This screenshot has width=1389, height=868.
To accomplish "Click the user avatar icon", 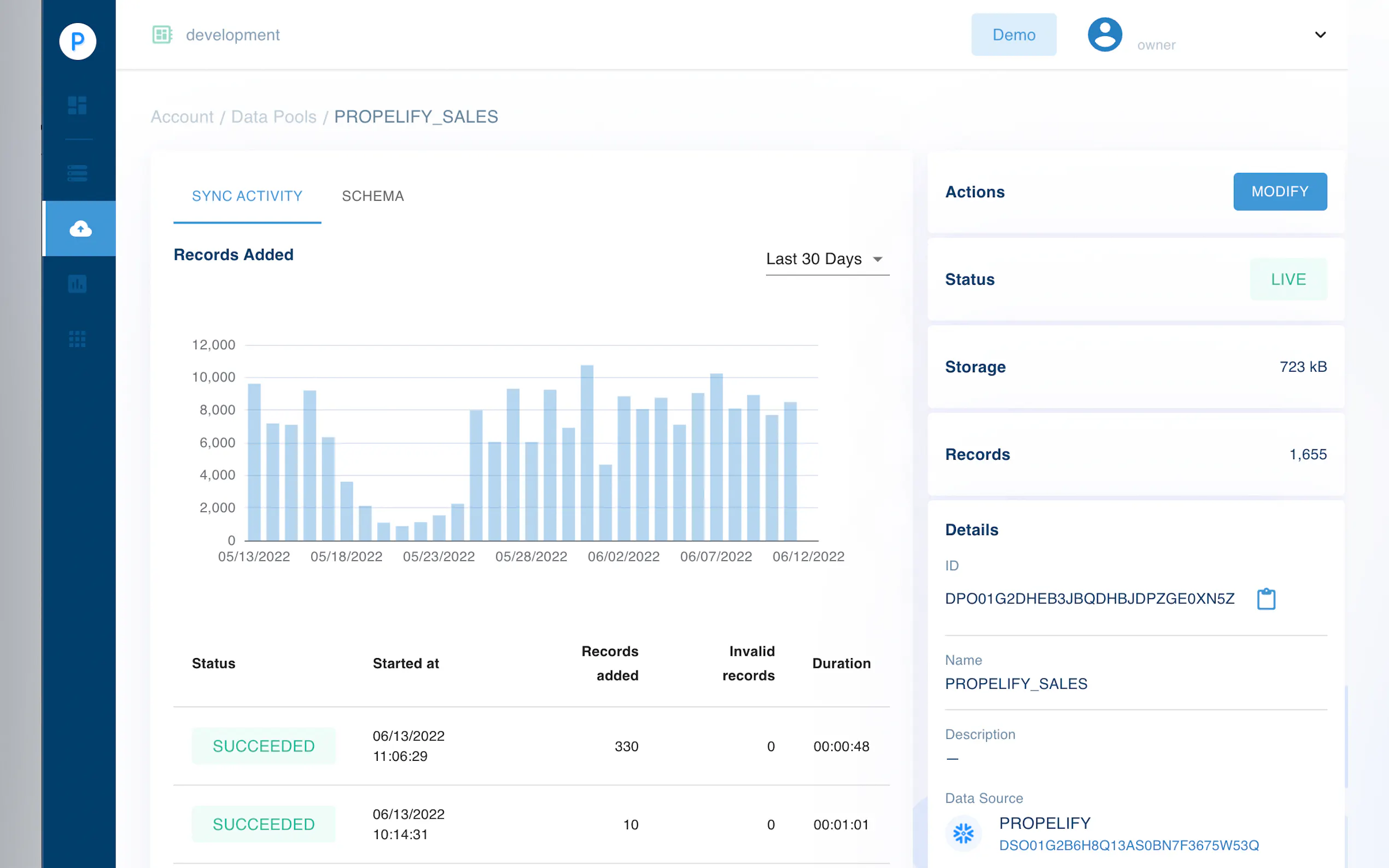I will coord(1104,34).
